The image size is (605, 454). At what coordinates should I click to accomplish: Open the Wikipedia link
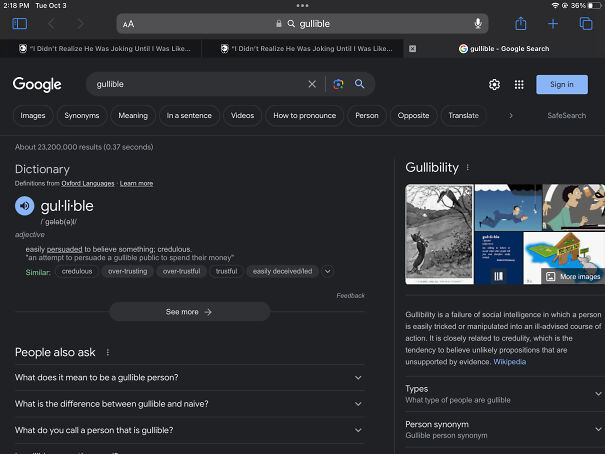[509, 361]
